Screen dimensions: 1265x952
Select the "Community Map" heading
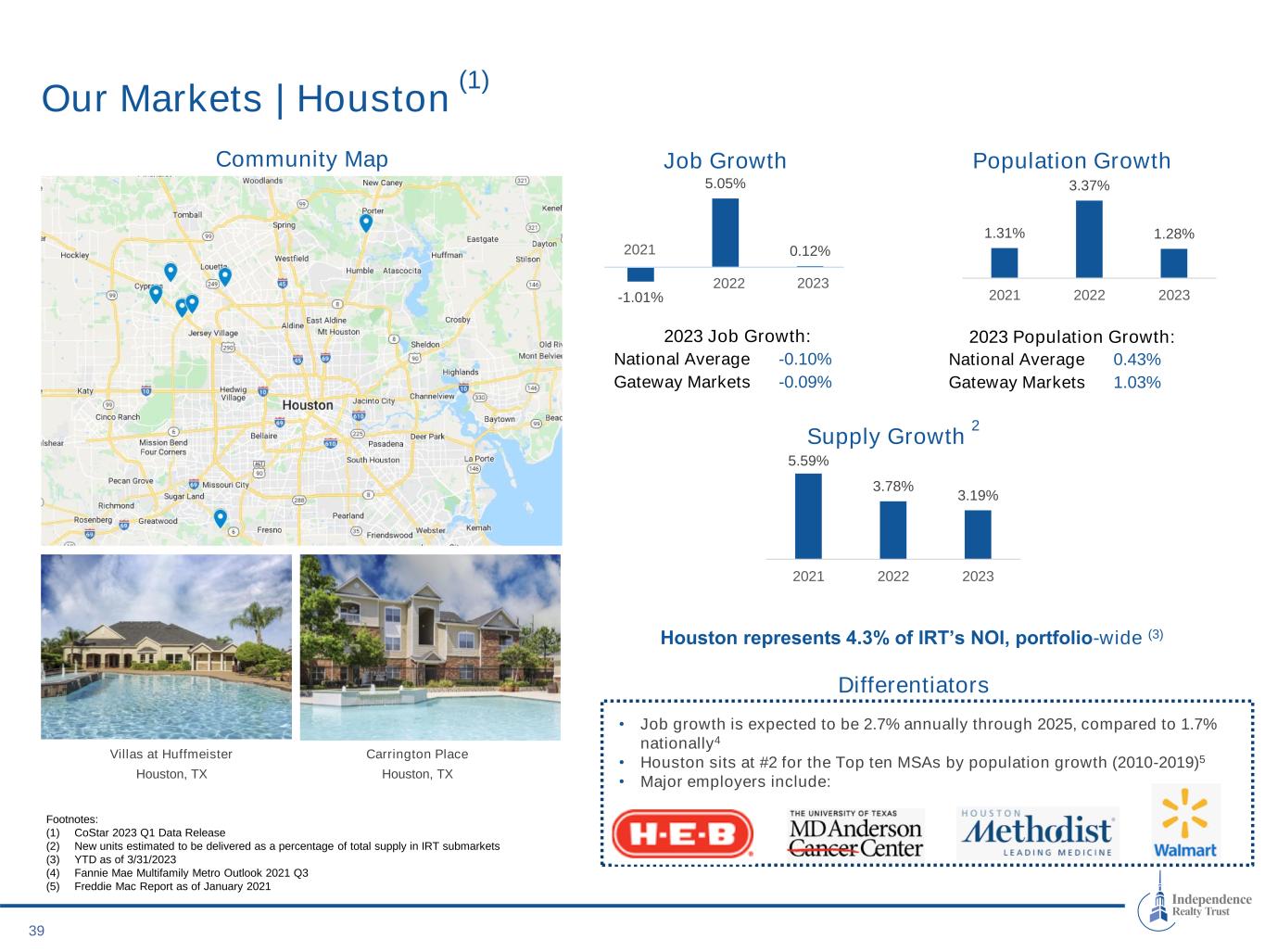click(302, 159)
